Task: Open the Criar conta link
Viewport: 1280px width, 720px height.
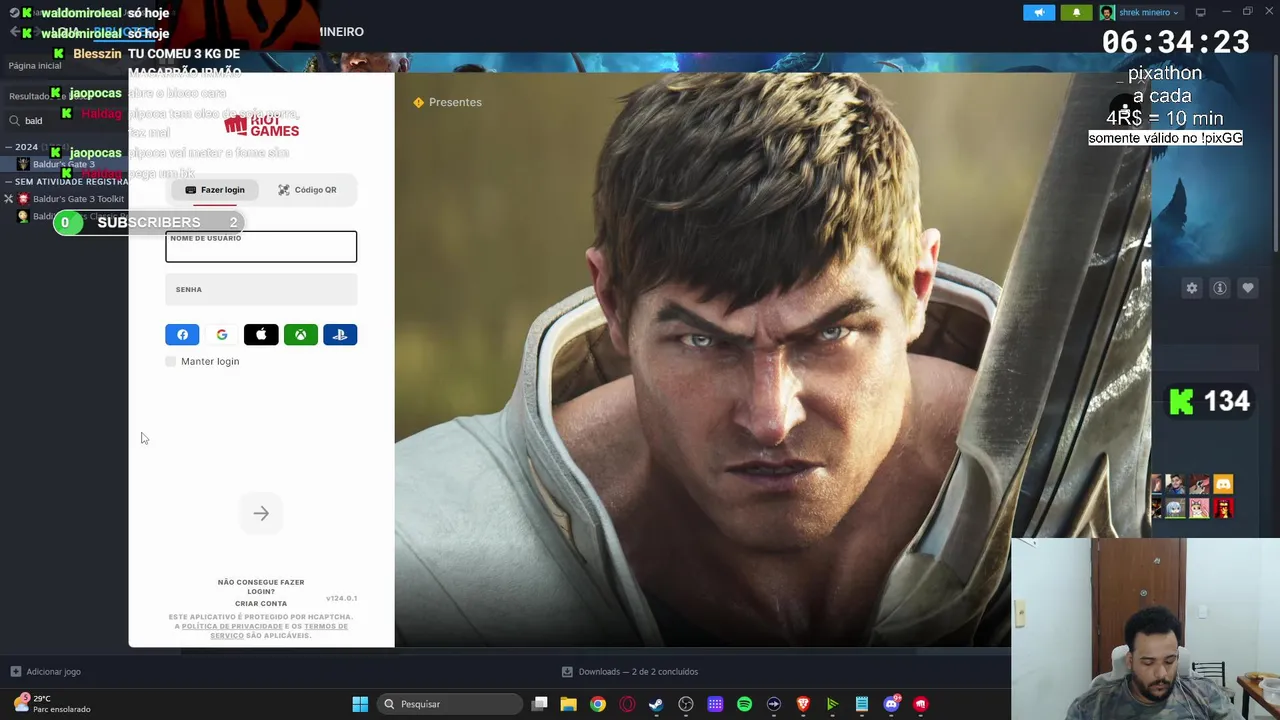Action: coord(261,604)
